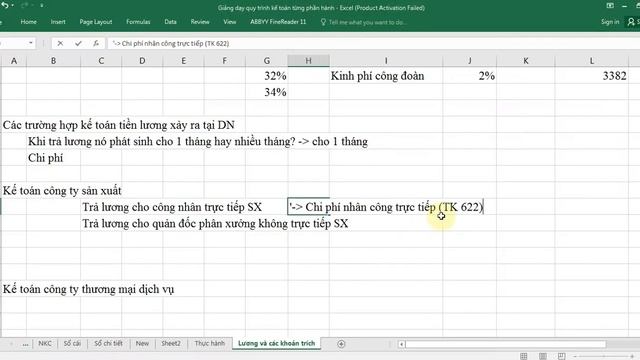
Task: Click the horizontal scrollbar left arrow
Action: [402, 344]
